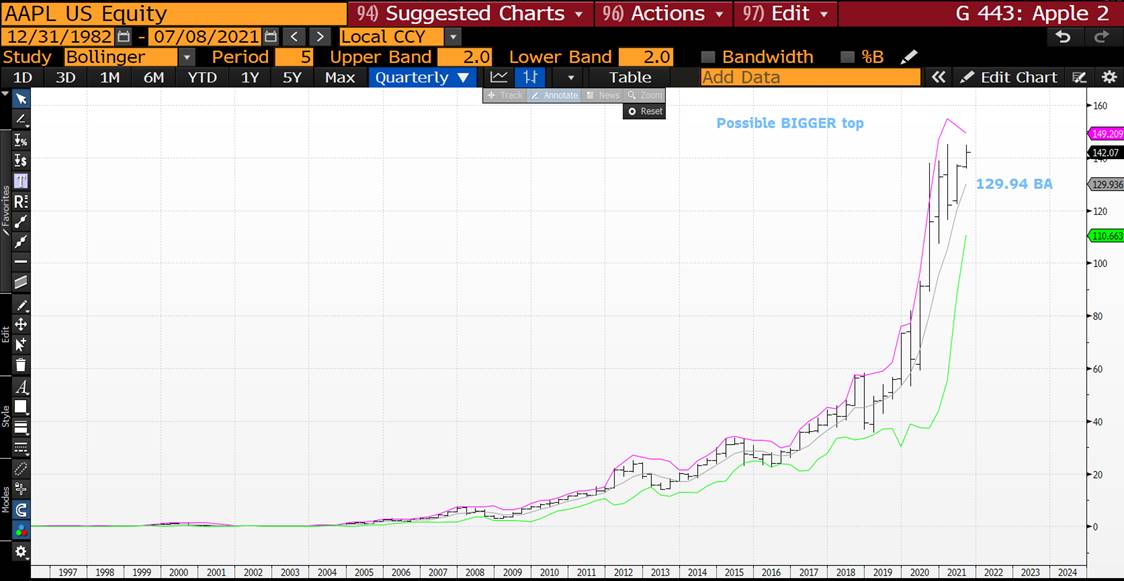The height and width of the screenshot is (581, 1124).
Task: Select the 5Y range tab
Action: tap(292, 77)
